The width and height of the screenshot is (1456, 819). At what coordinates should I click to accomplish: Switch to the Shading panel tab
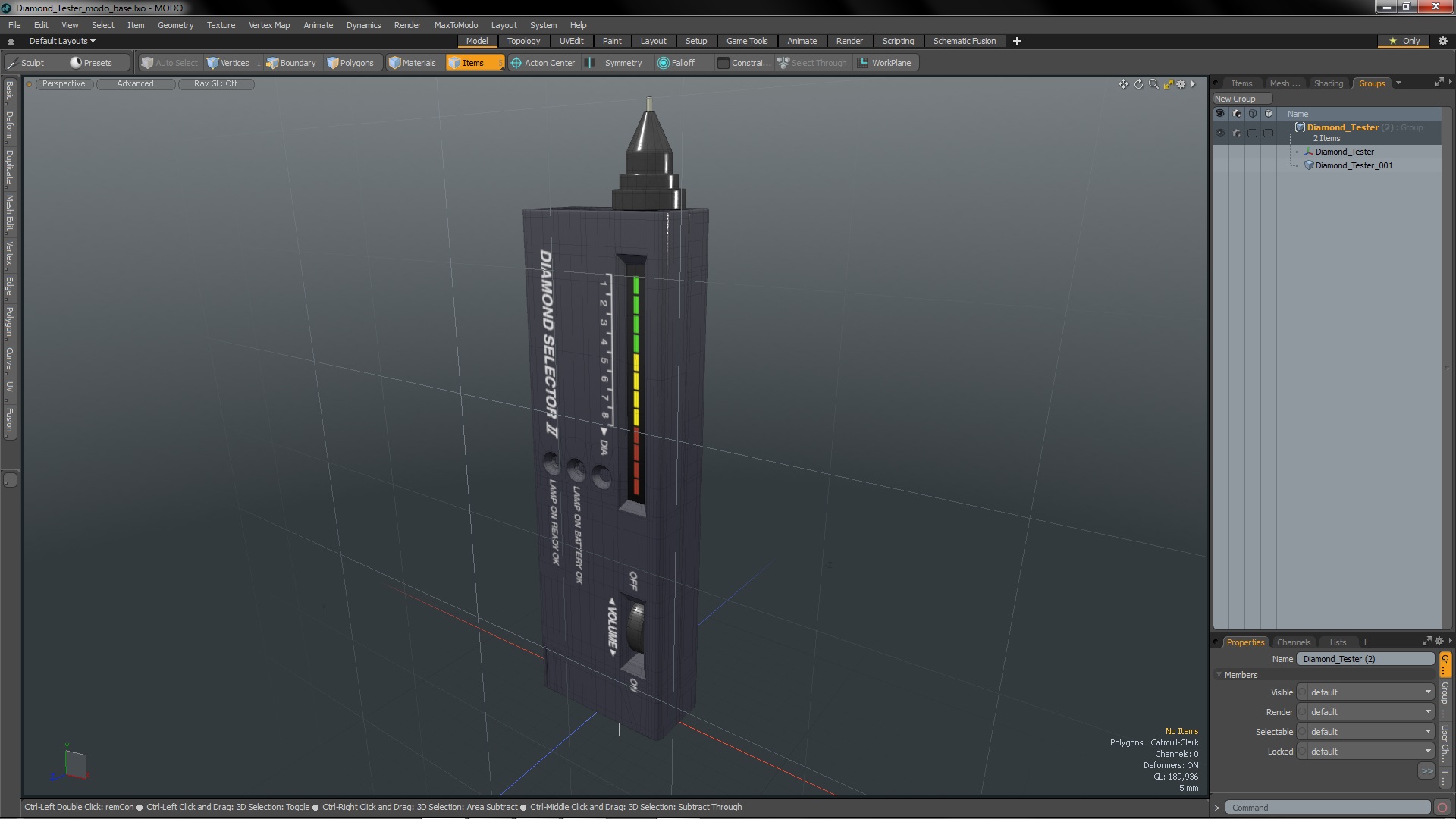(x=1328, y=83)
